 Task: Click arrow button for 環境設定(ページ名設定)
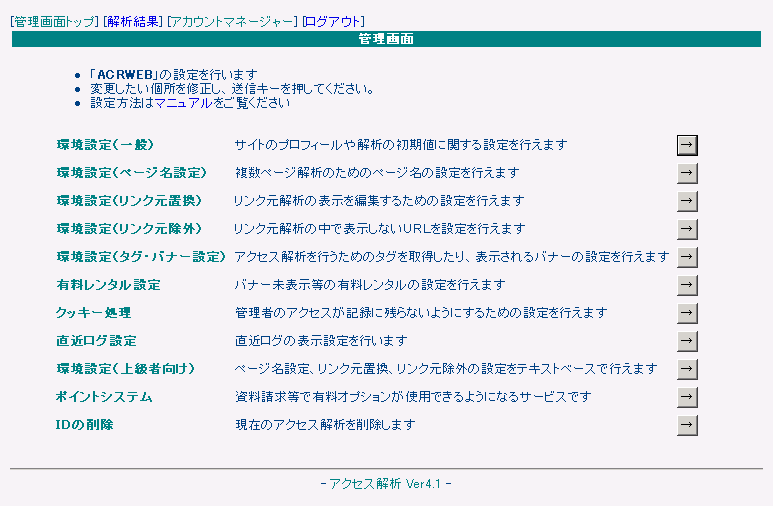[x=687, y=173]
